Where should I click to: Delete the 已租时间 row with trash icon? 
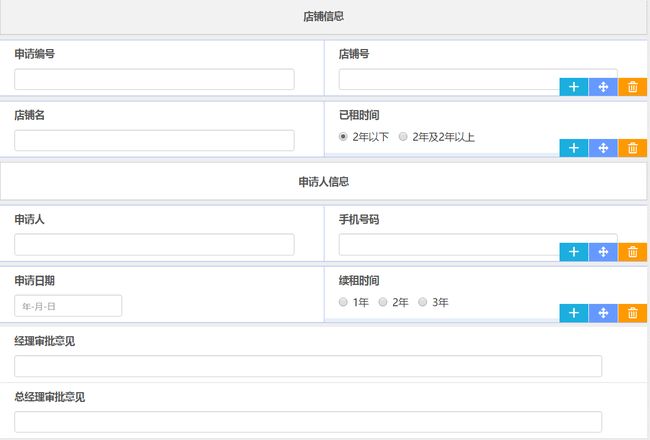coord(633,148)
